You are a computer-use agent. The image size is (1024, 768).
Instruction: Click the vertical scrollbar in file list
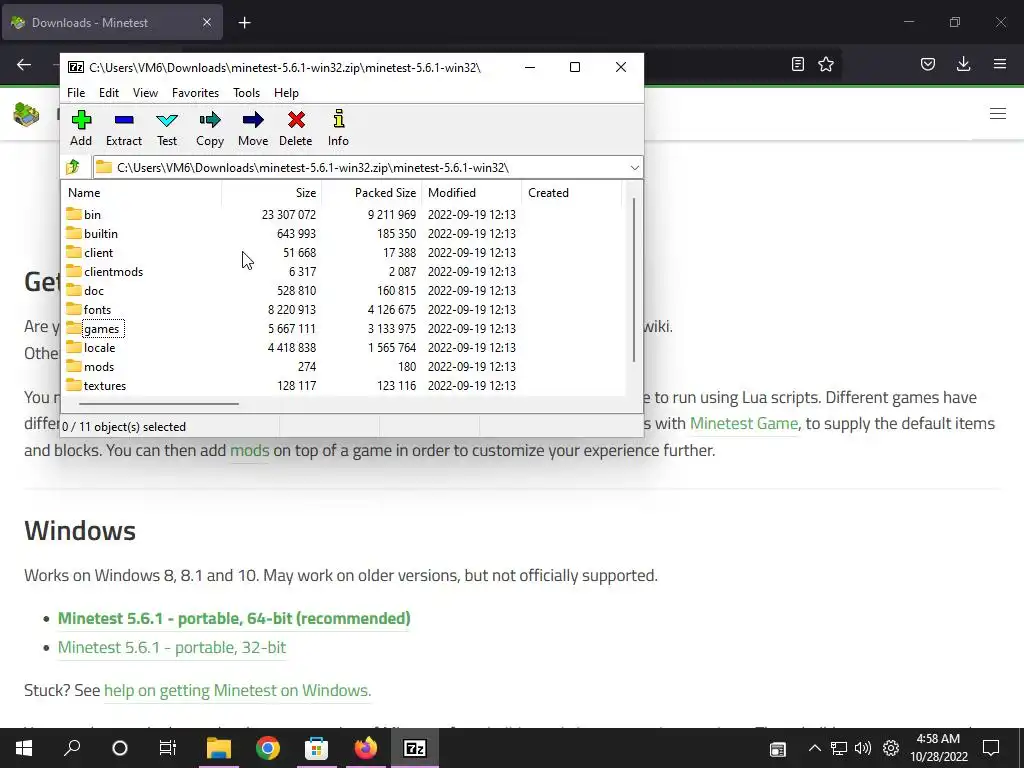pyautogui.click(x=633, y=280)
